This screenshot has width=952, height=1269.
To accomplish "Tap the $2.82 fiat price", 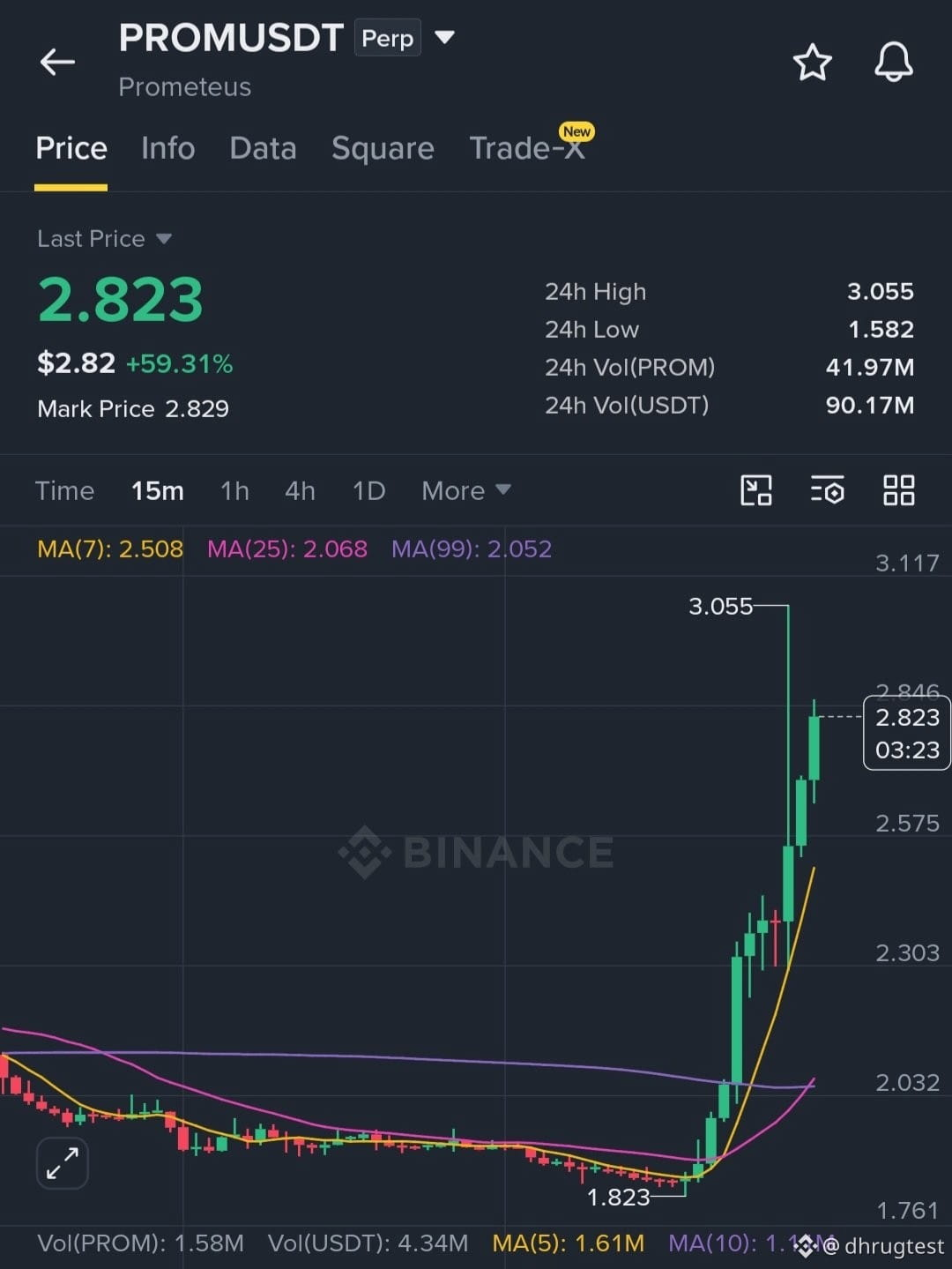I will (76, 363).
